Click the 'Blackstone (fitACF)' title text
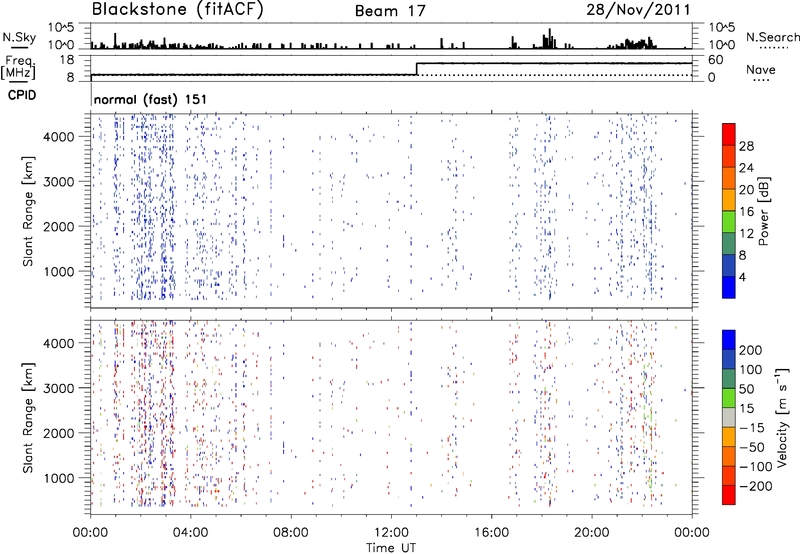The image size is (800, 554). pos(178,9)
